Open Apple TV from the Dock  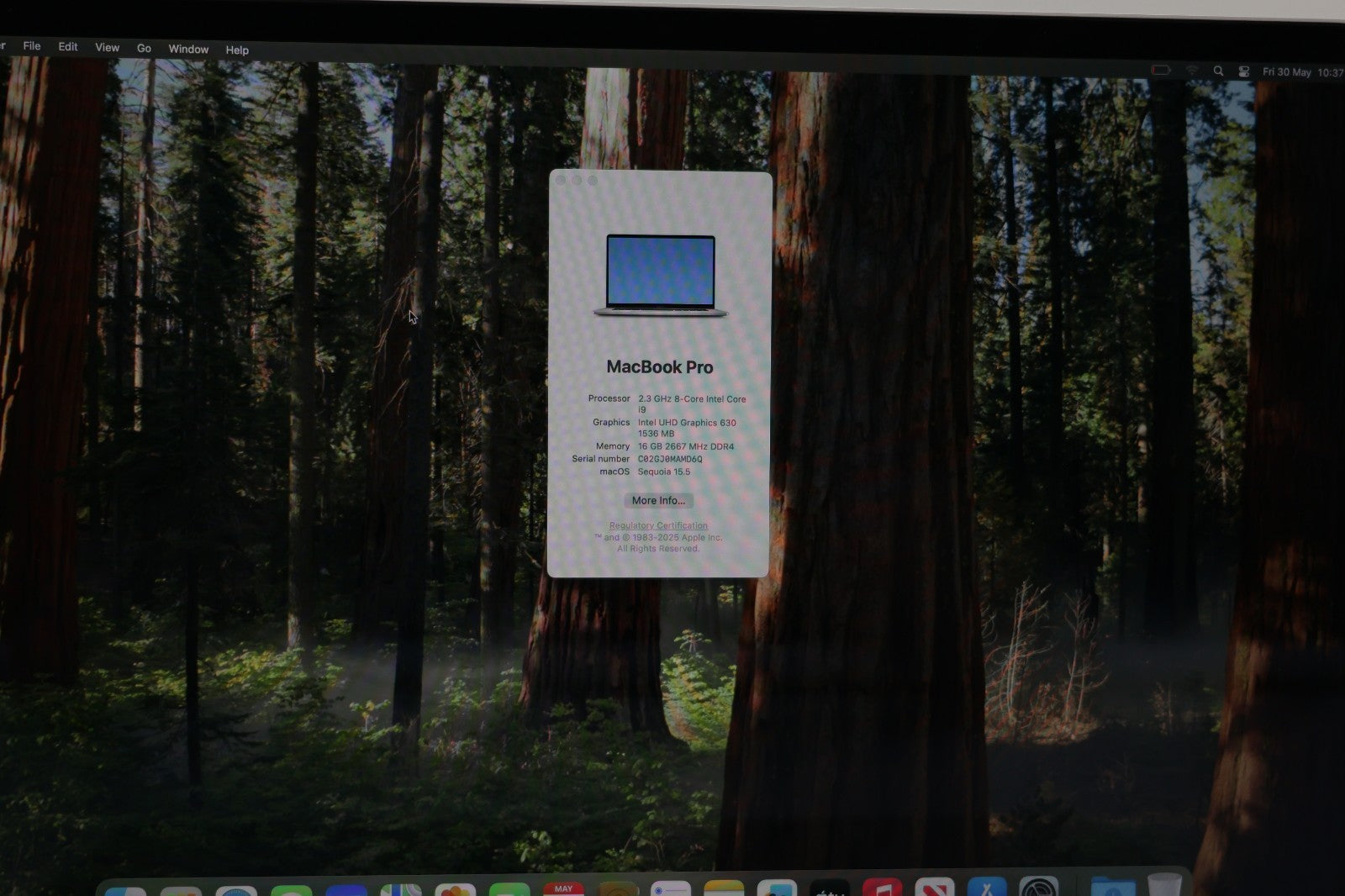pos(830,888)
